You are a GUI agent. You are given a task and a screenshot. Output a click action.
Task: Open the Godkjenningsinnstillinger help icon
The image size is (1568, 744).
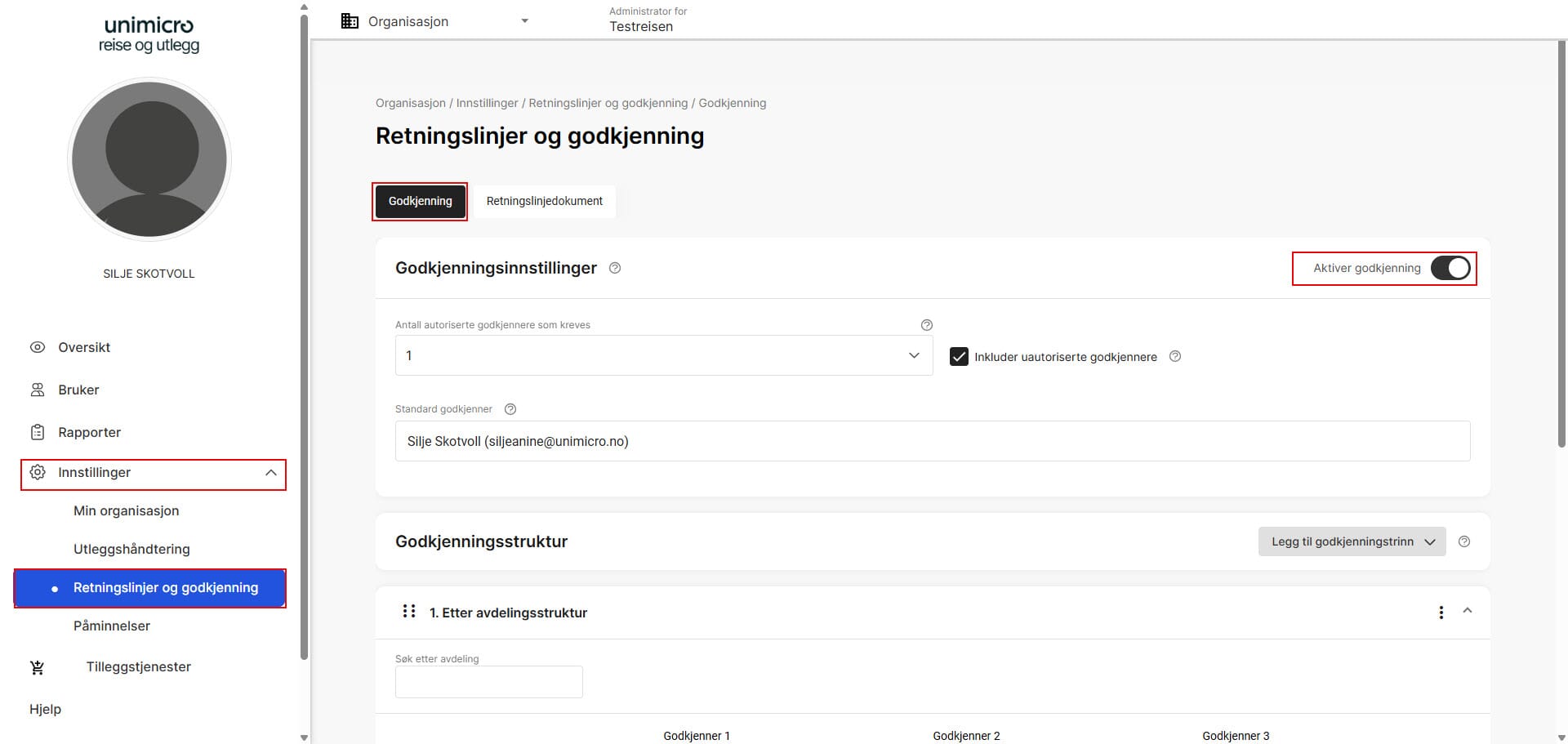click(615, 268)
